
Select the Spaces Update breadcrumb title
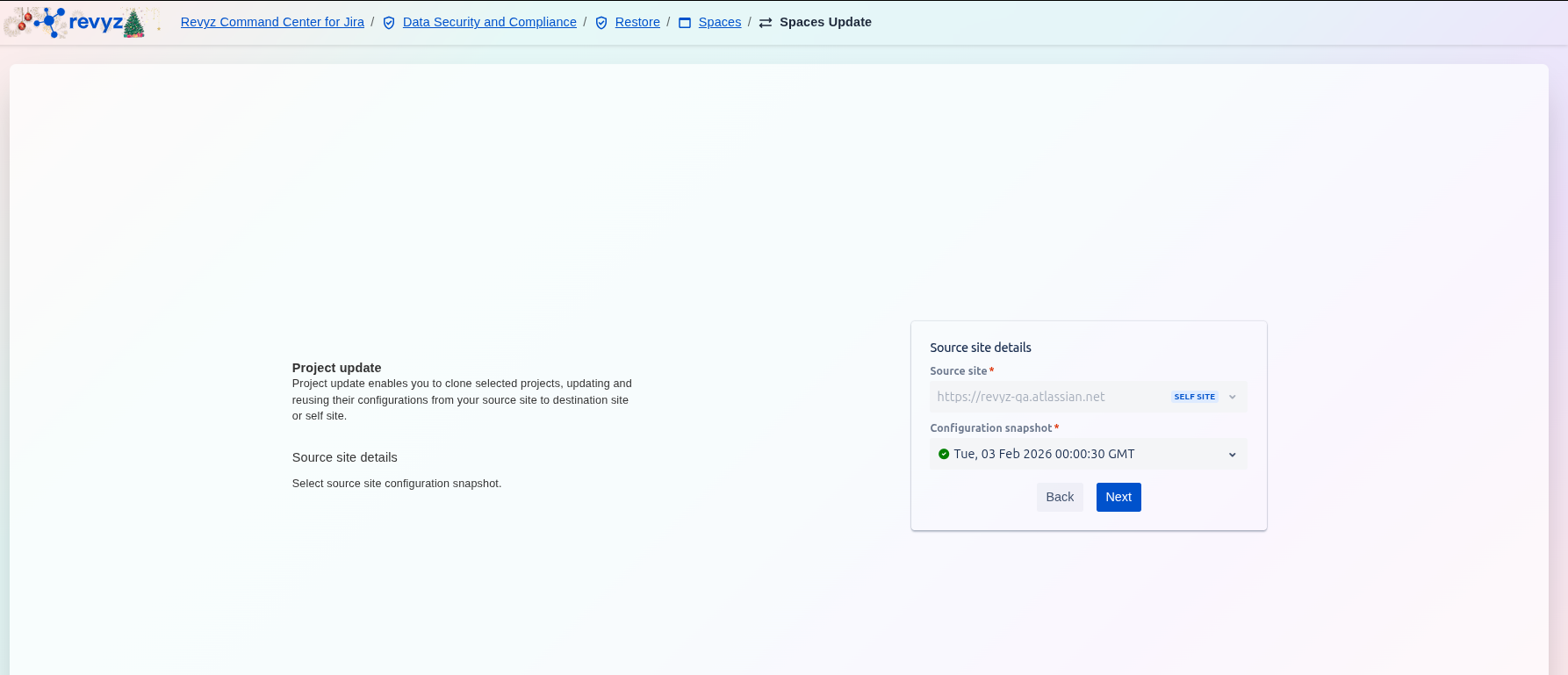(x=825, y=22)
